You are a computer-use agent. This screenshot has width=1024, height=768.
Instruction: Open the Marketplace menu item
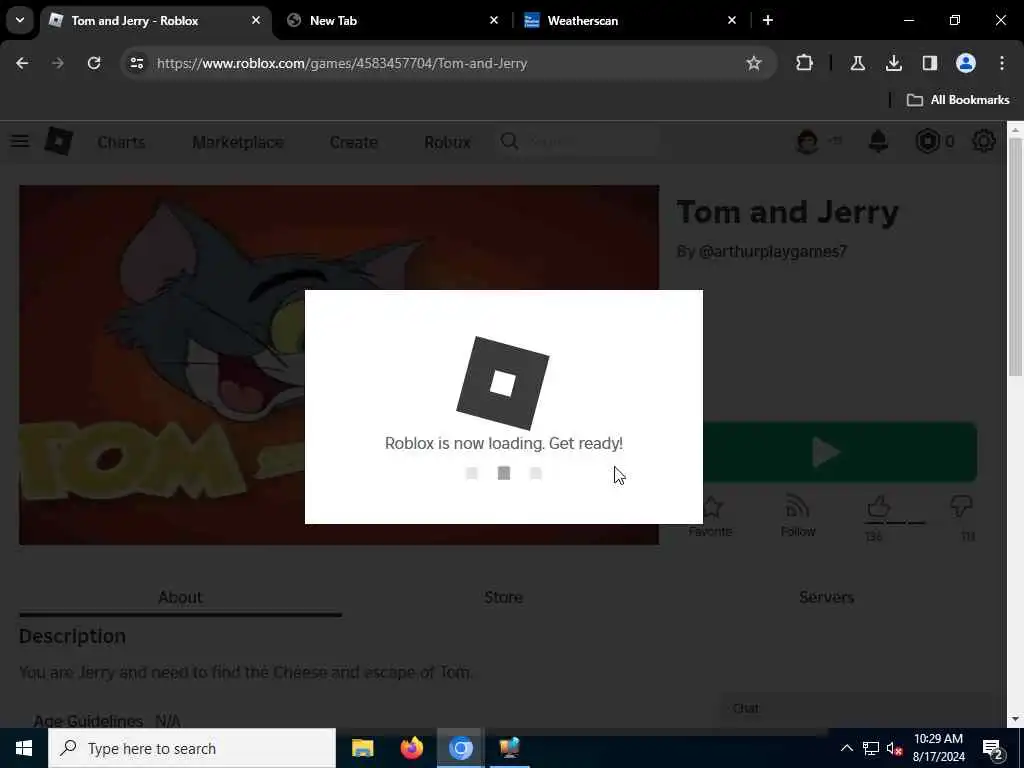pos(238,142)
